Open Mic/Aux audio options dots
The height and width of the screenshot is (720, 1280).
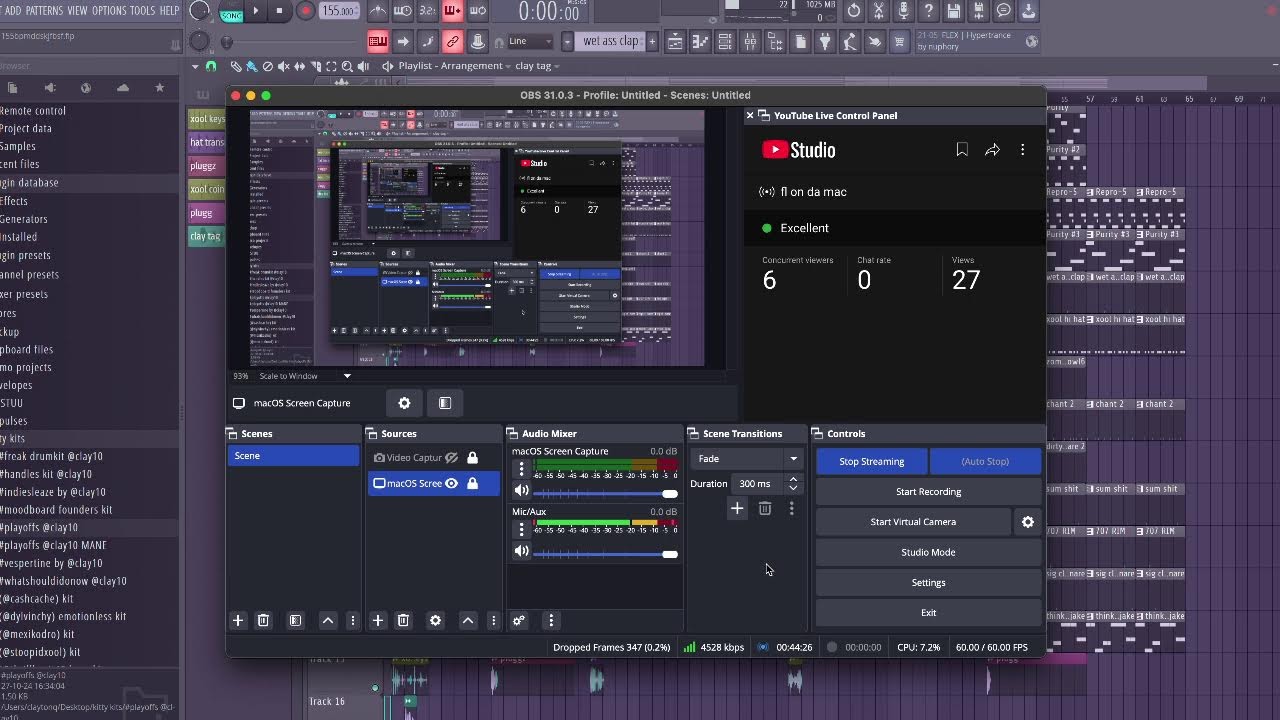pyautogui.click(x=521, y=529)
